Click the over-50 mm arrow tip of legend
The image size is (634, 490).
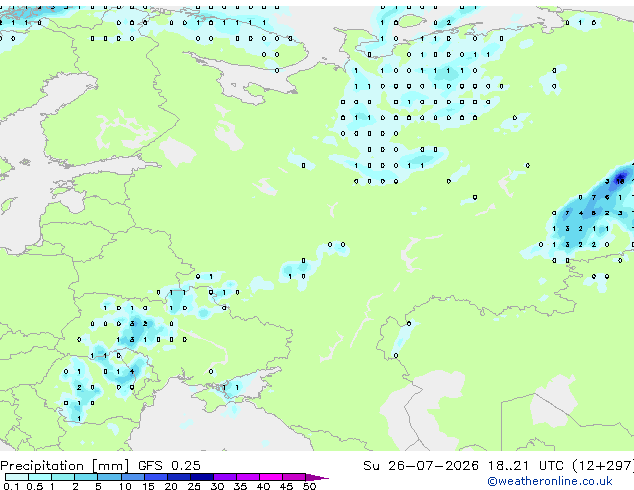point(317,477)
